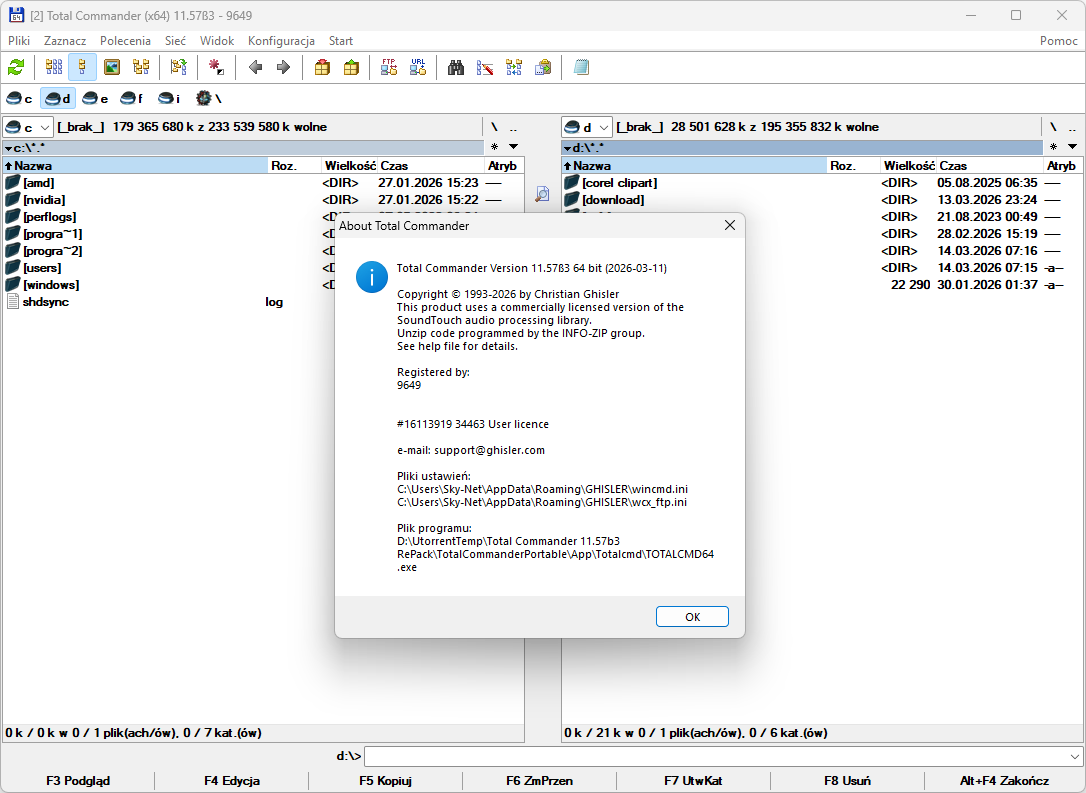The width and height of the screenshot is (1086, 793).
Task: Show the directory tree view icon
Action: coord(141,67)
